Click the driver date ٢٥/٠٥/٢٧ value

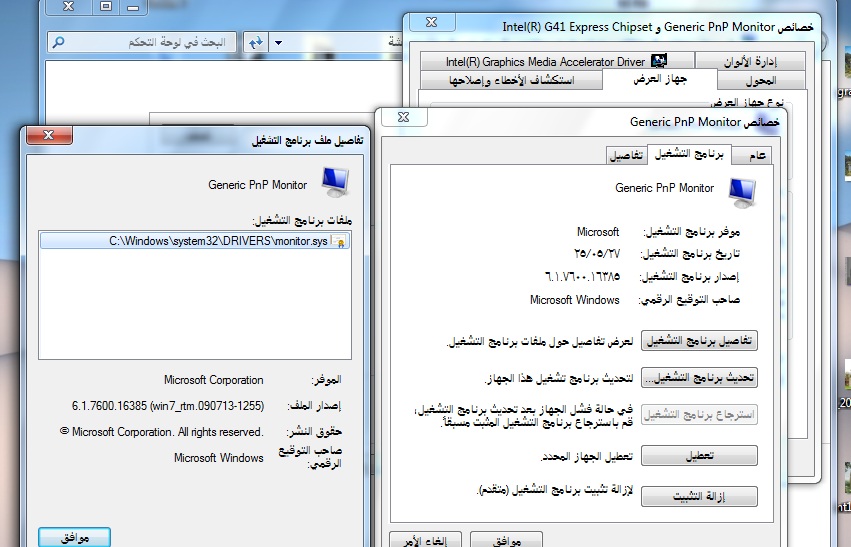point(596,253)
